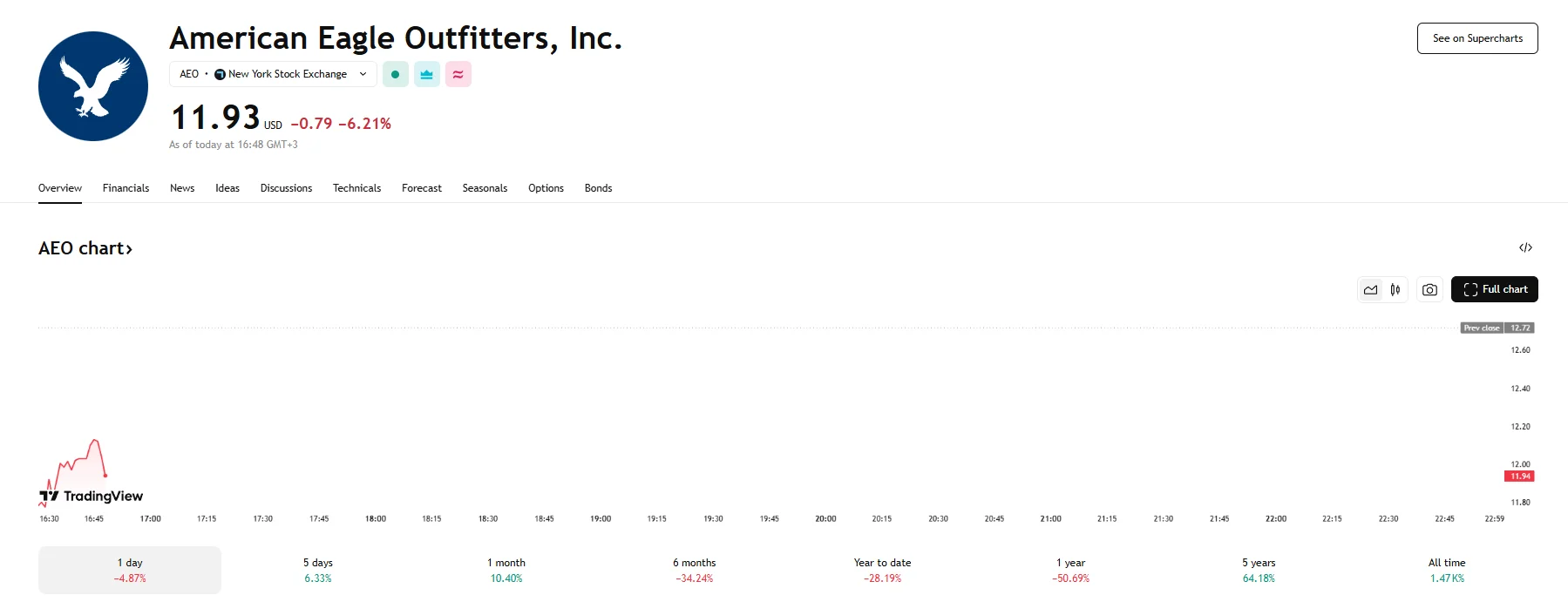Click the TradingView logo on the chart

92,496
